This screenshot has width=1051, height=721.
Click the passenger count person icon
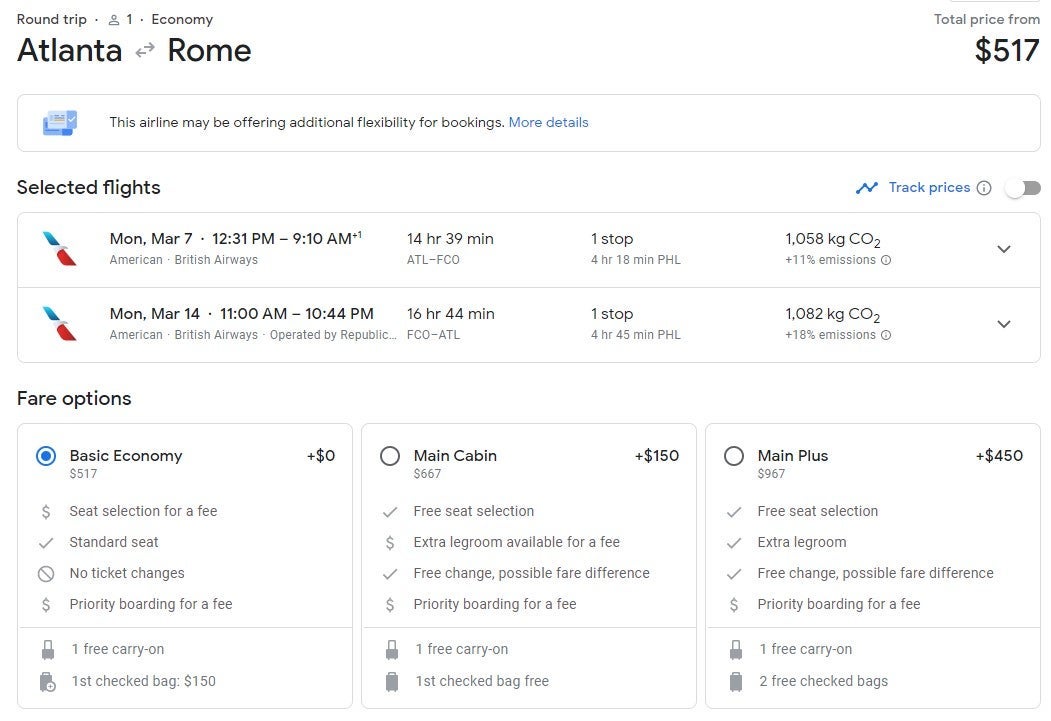coord(114,20)
